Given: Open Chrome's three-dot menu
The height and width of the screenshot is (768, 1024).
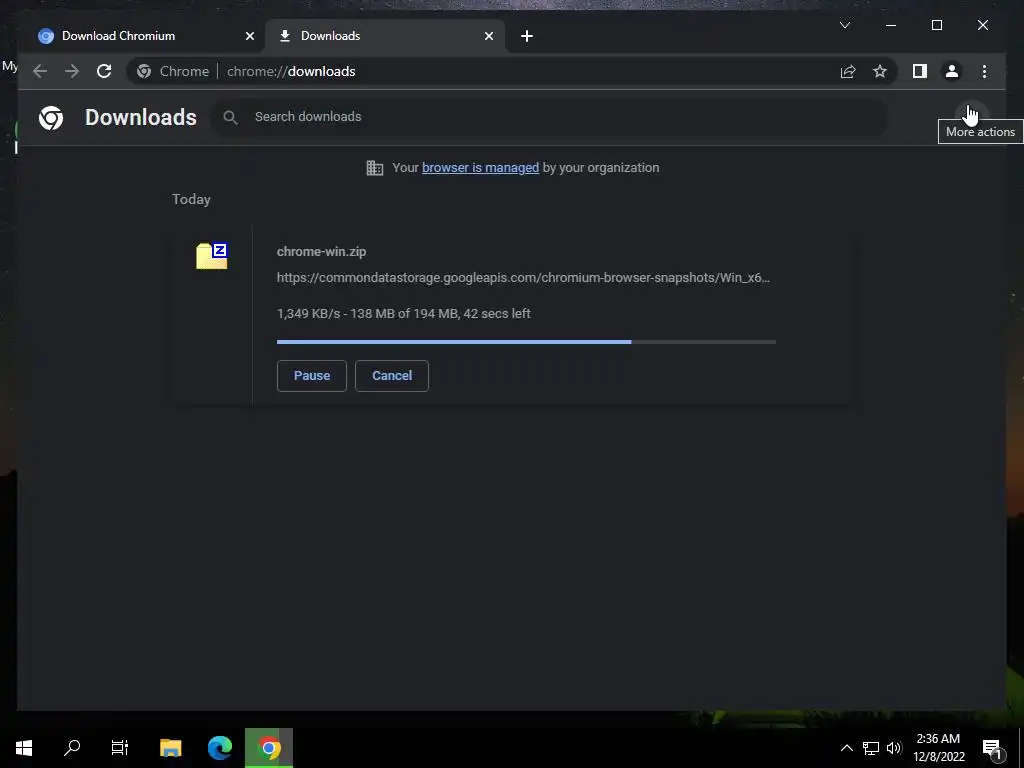Looking at the screenshot, I should tap(984, 71).
